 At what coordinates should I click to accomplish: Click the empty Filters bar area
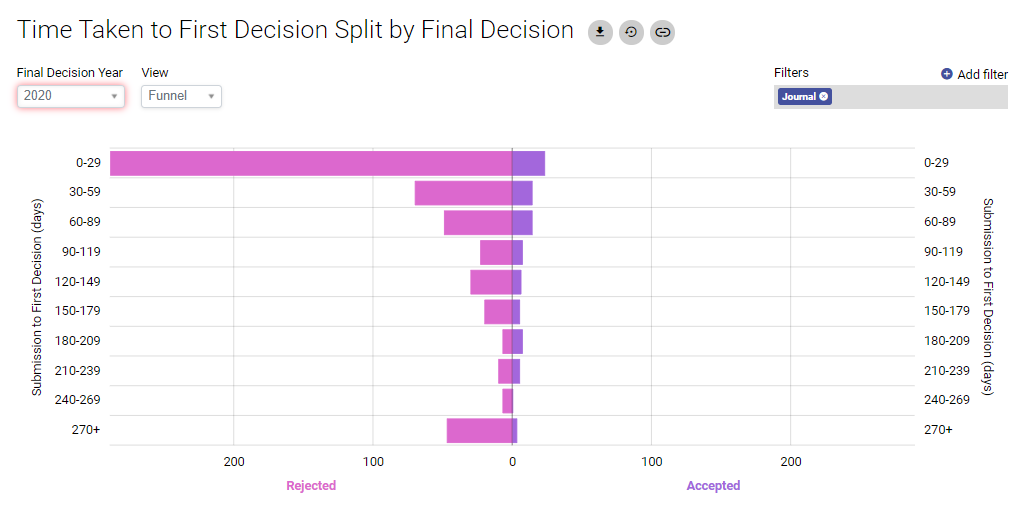(x=918, y=97)
